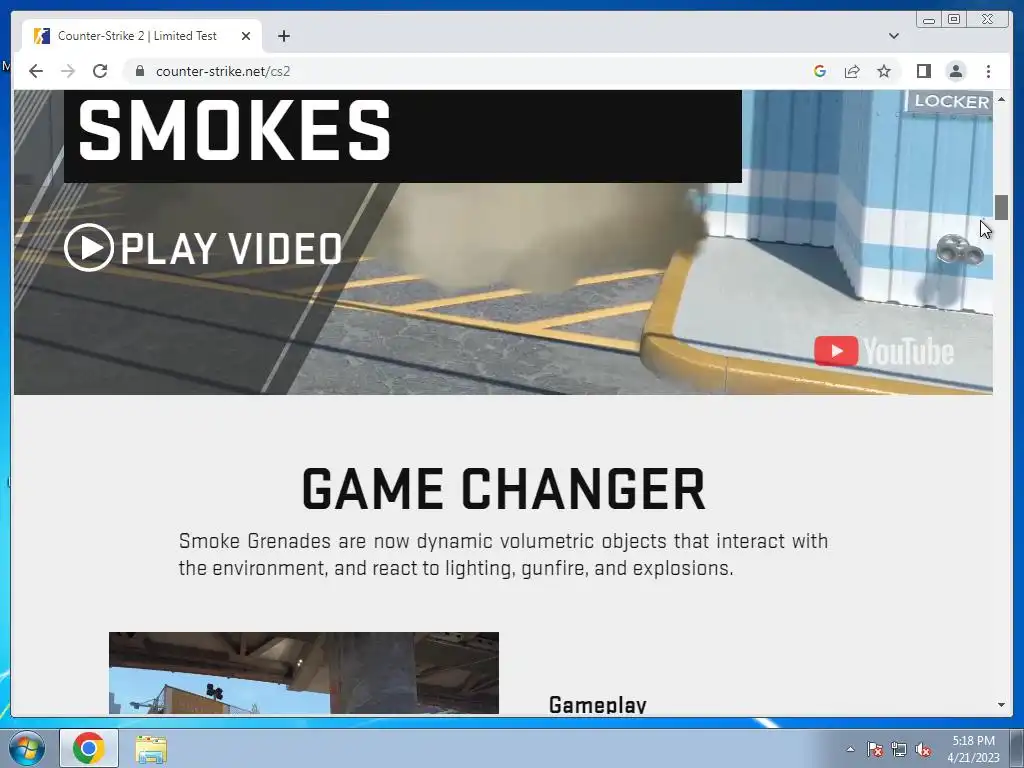The width and height of the screenshot is (1024, 768).
Task: Click the GAME CHANGER heading
Action: [504, 488]
